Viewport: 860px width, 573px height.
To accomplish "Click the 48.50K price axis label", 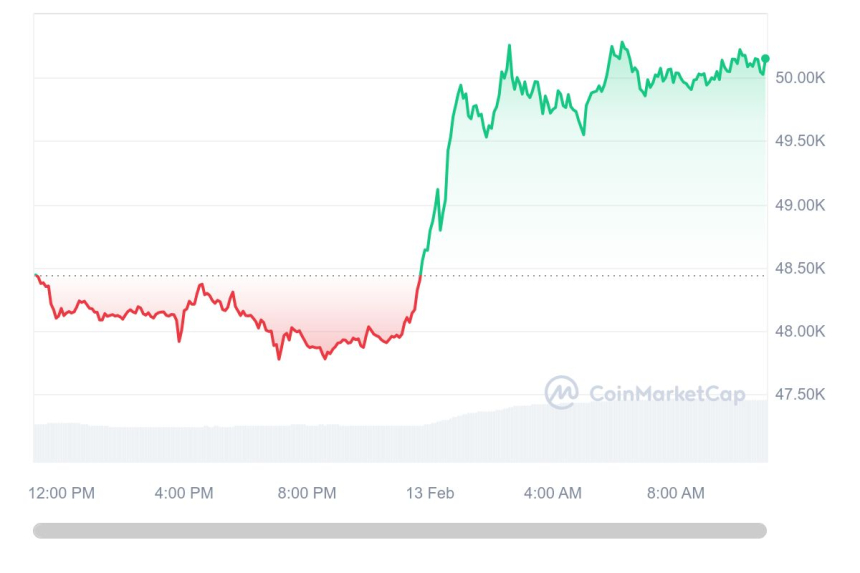I will (x=800, y=268).
